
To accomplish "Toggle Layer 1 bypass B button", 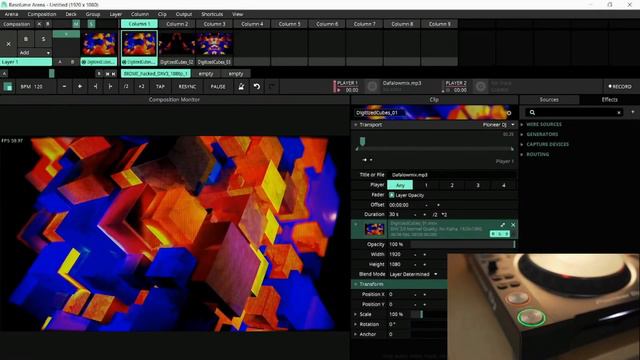I will (x=26, y=39).
